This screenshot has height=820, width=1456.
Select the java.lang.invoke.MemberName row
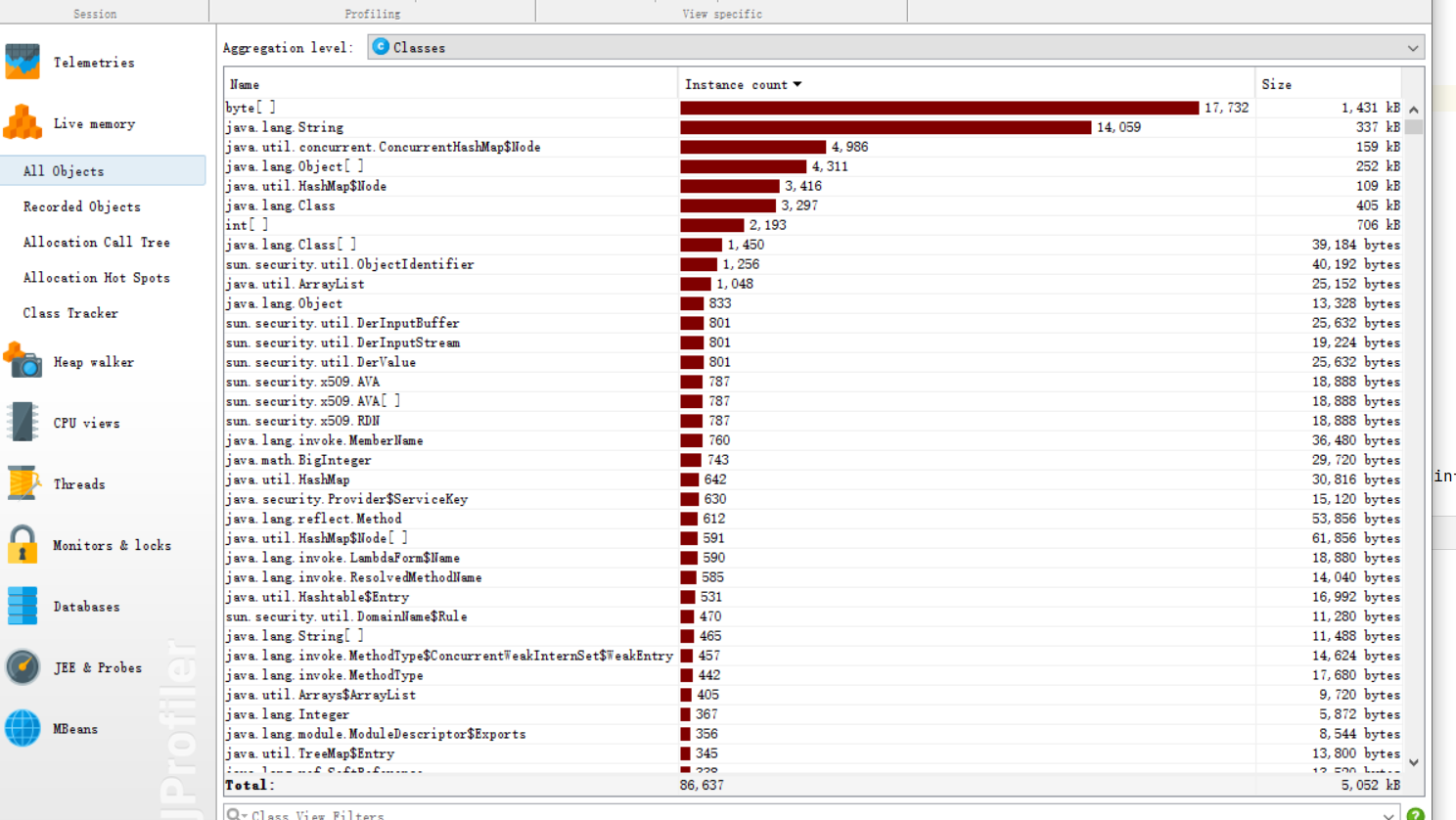click(813, 440)
